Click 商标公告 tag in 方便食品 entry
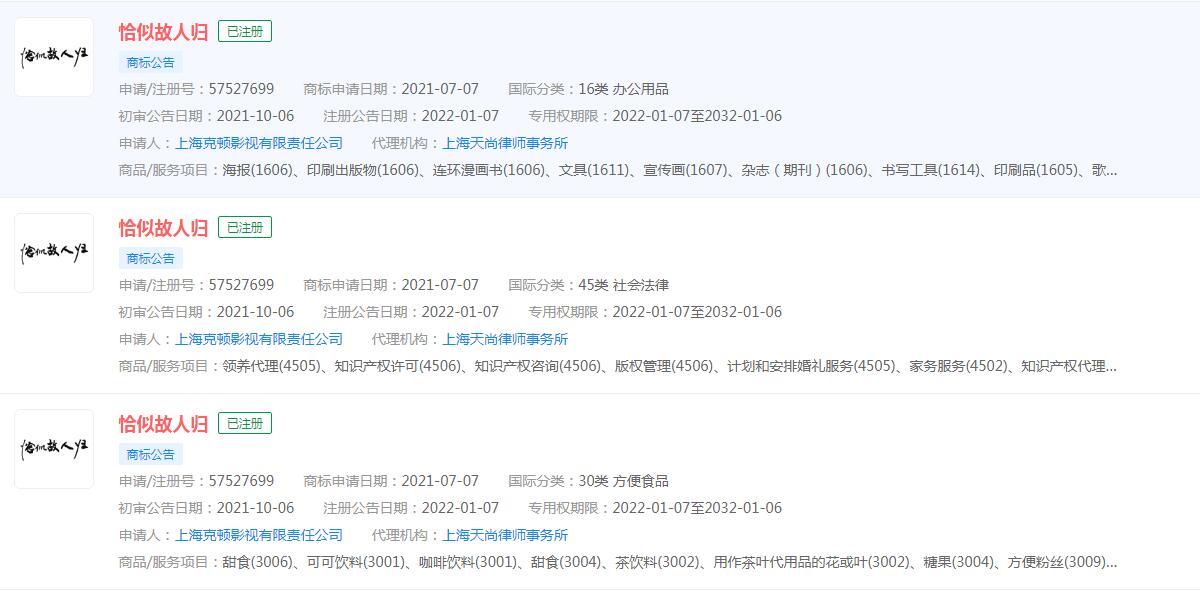The image size is (1200, 595). 150,454
